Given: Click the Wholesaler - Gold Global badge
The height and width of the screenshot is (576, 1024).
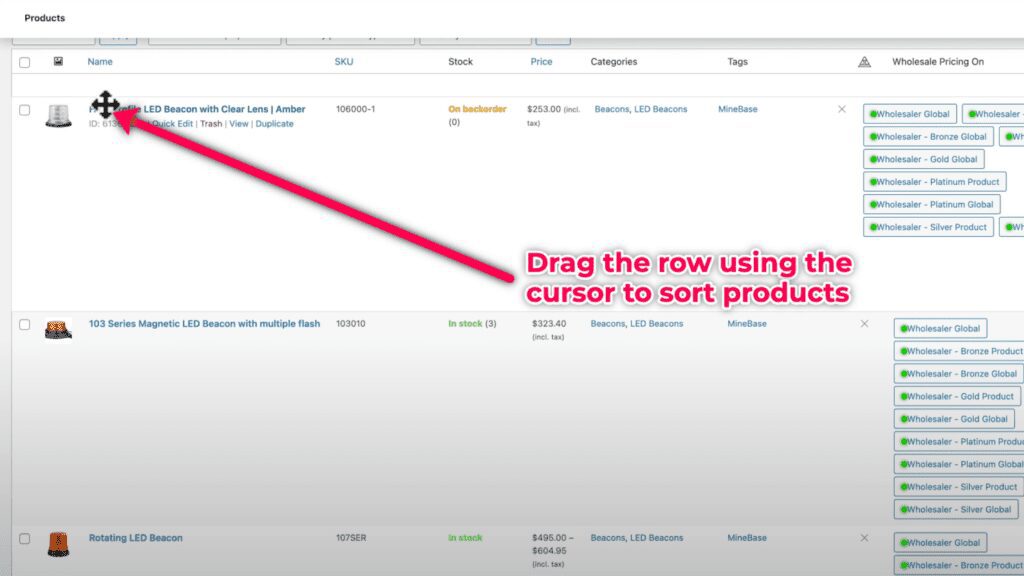Looking at the screenshot, I should tap(923, 158).
